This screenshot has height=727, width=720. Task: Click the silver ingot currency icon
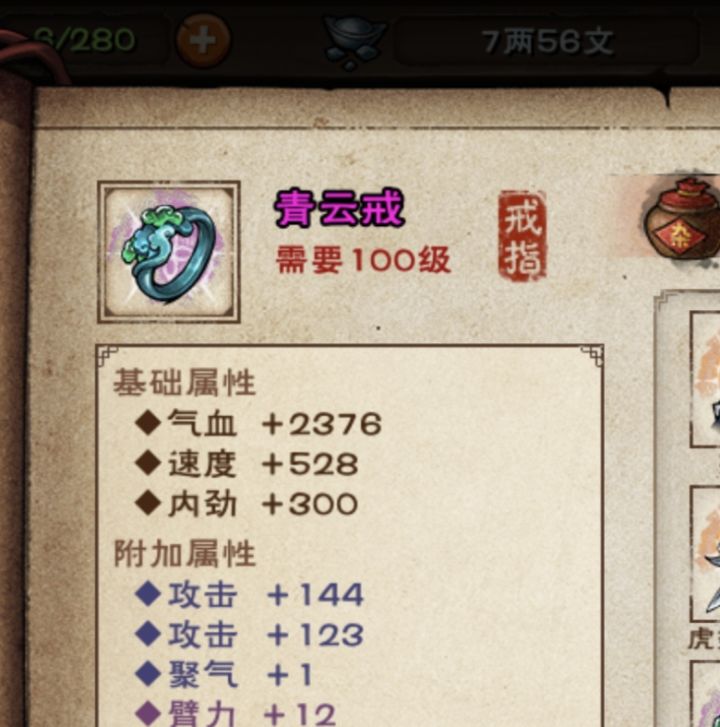click(355, 41)
